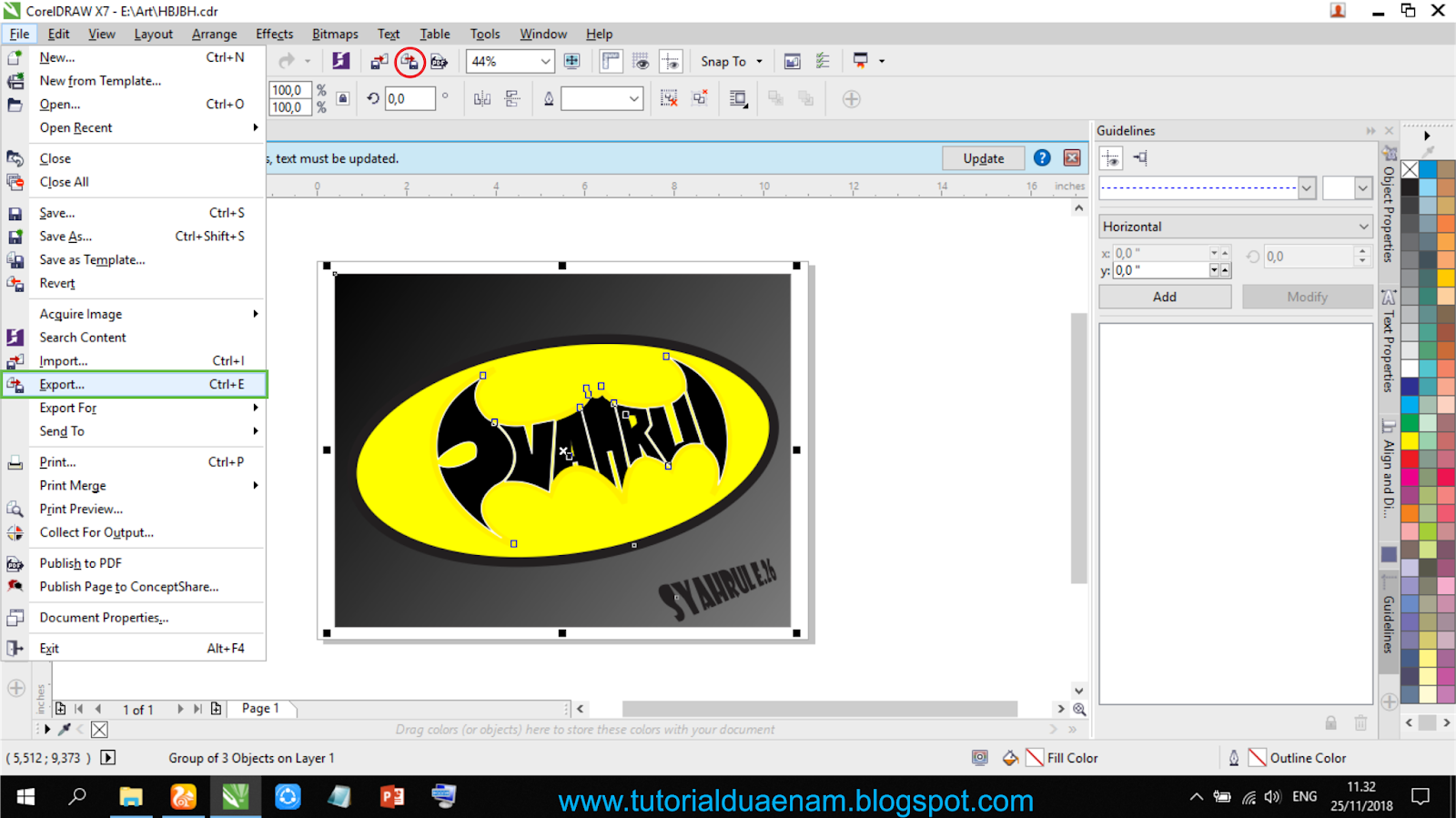Select Publish to PDF menu entry
The height and width of the screenshot is (818, 1456).
[134, 563]
